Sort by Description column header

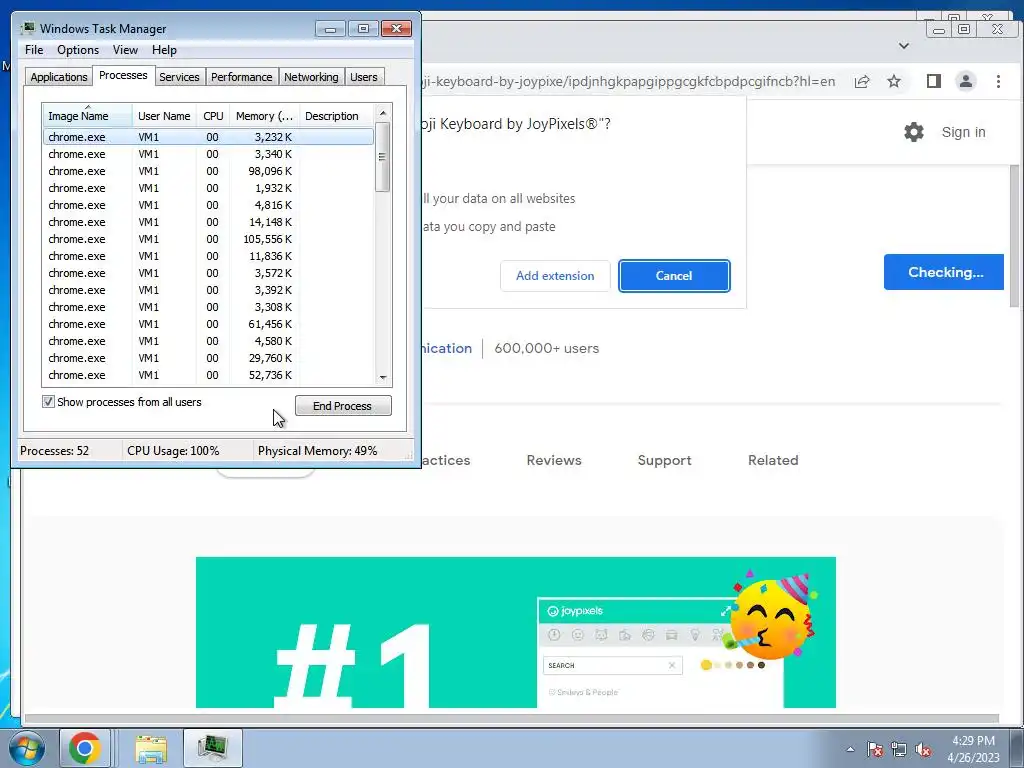pos(336,116)
